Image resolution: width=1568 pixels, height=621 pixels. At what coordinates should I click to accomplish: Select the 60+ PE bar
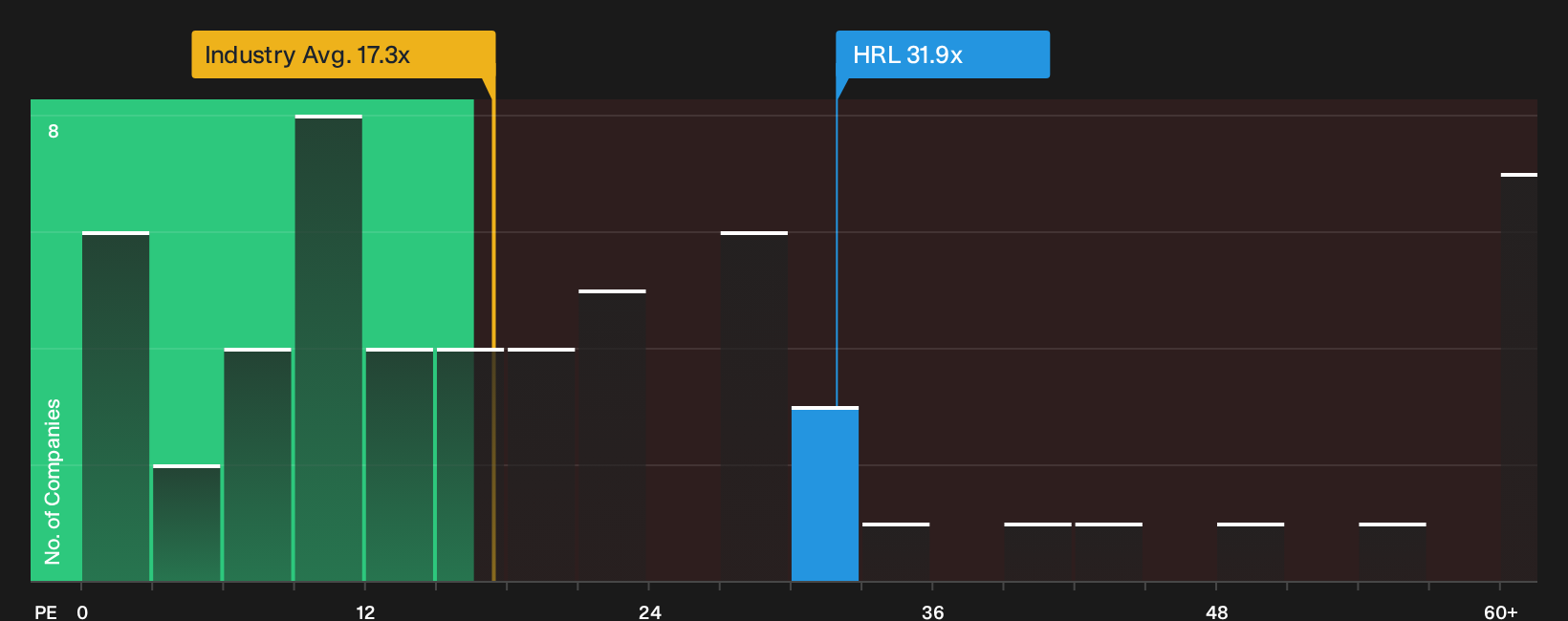pos(1519,377)
